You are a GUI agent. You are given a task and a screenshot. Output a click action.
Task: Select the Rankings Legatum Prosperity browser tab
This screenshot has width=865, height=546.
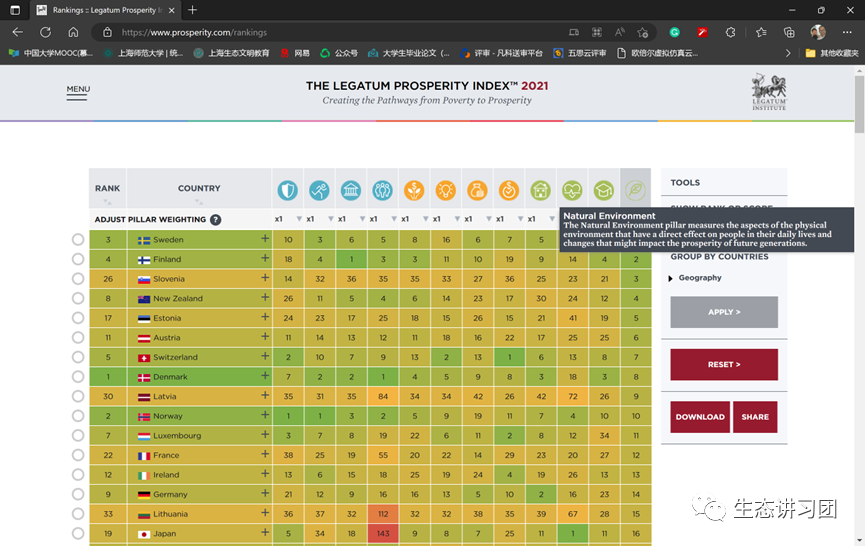(106, 10)
